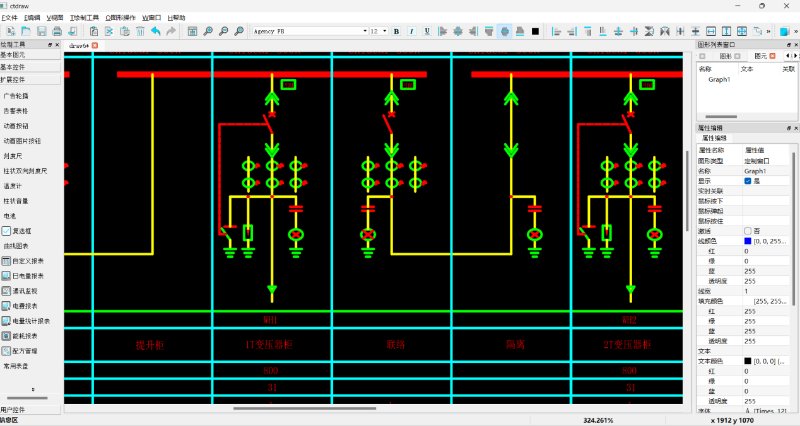800x426 pixels.
Task: Click the Undo arrow icon
Action: coord(156,31)
